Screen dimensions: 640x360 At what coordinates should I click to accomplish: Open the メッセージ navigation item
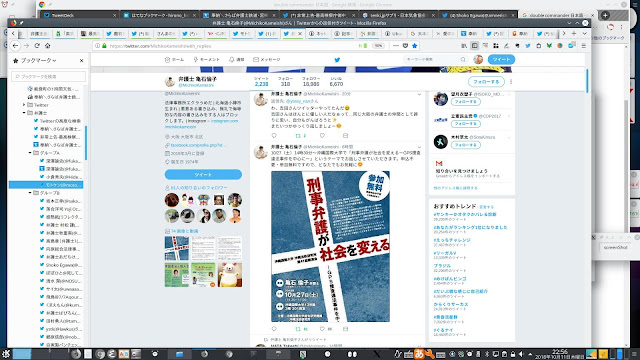[x=267, y=60]
